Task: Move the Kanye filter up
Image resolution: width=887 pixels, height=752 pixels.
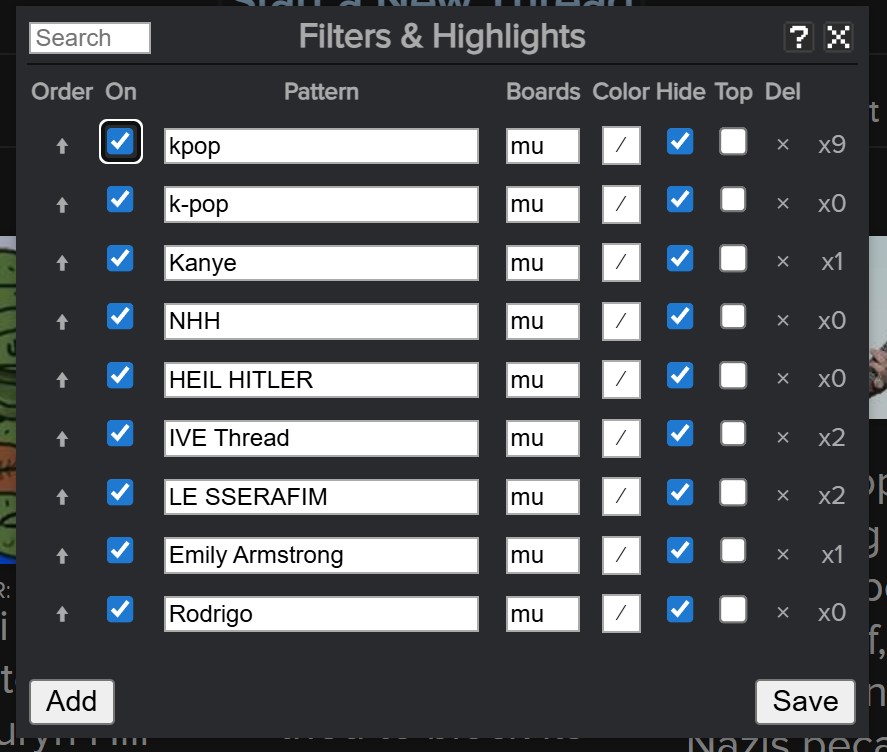Action: 62,263
